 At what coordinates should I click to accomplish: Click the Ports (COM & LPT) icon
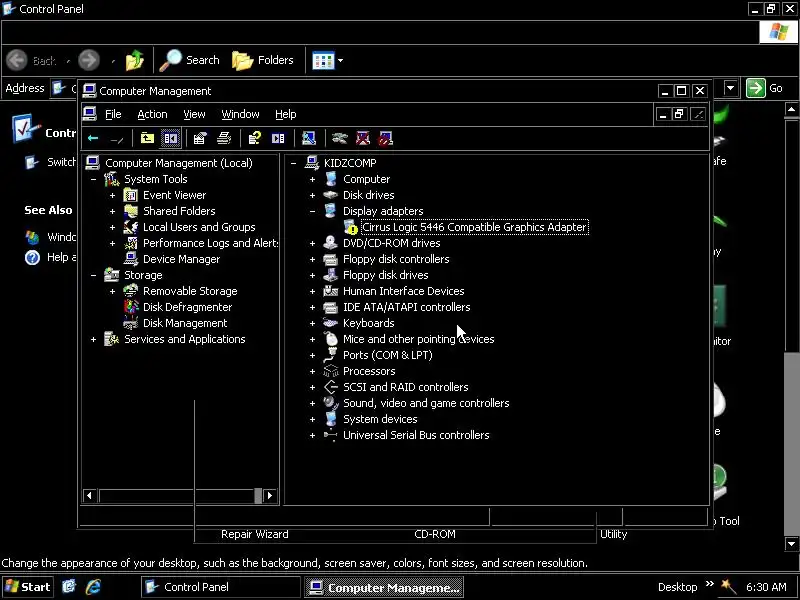coord(331,355)
